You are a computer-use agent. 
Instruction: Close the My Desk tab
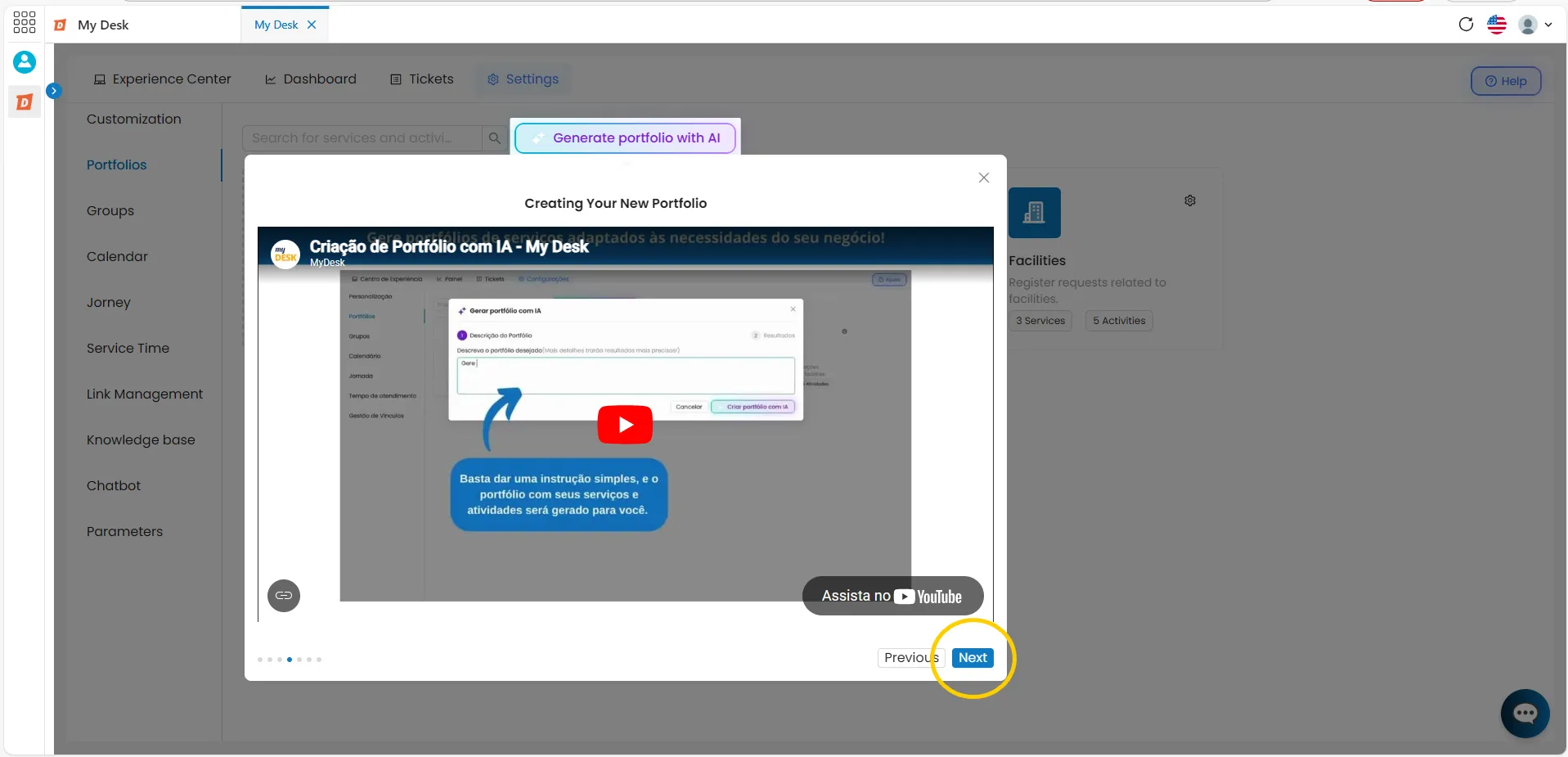(x=312, y=25)
